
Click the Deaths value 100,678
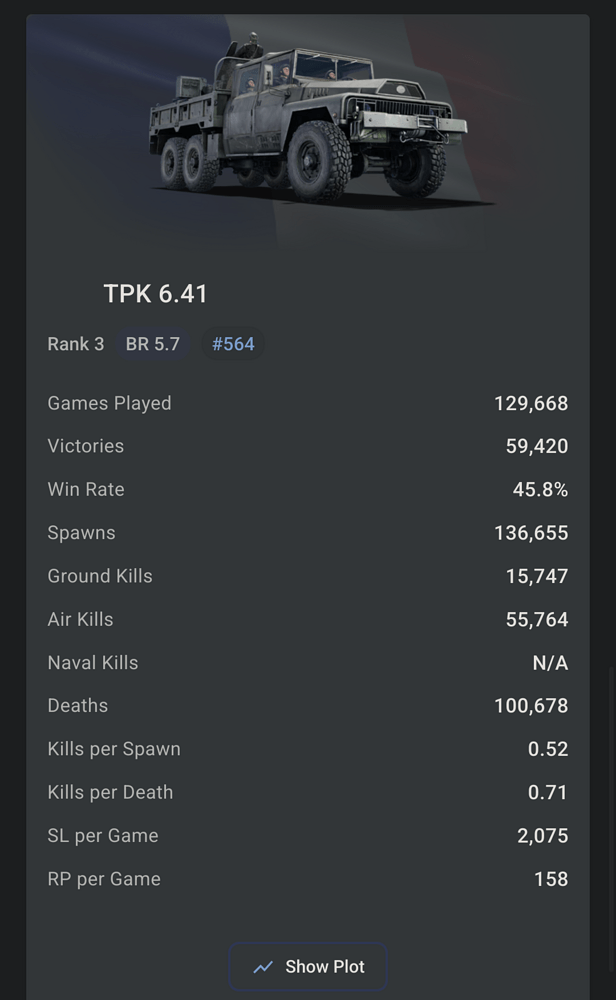click(530, 706)
